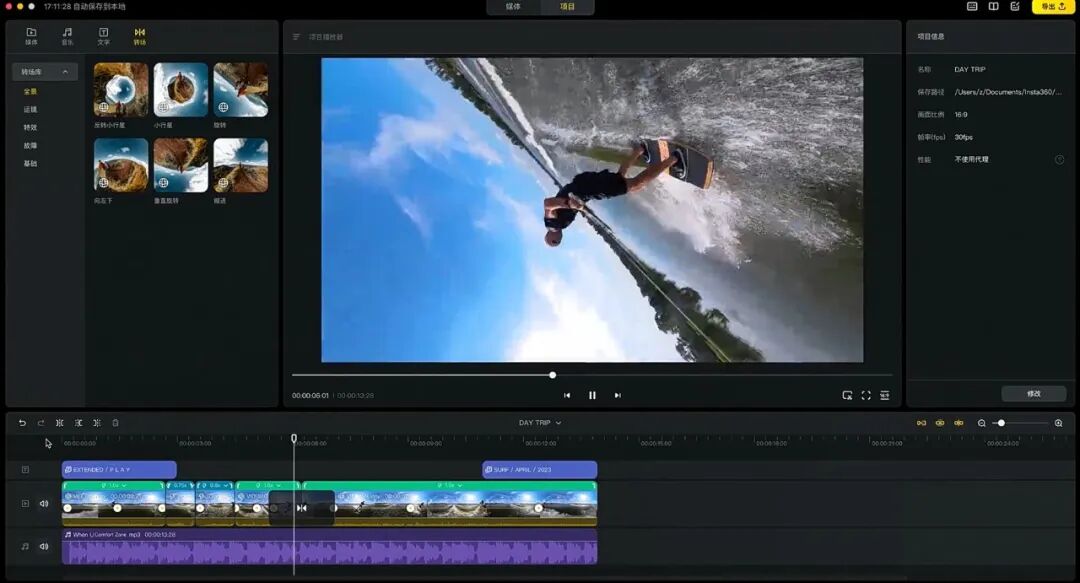Delete selected clip with trash icon
This screenshot has width=1080, height=583.
115,423
